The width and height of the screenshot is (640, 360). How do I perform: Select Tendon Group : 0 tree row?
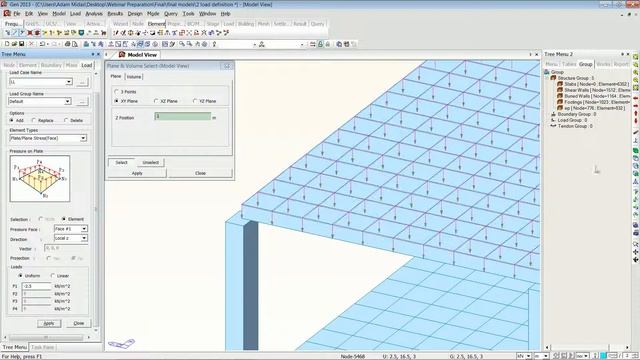tap(575, 126)
